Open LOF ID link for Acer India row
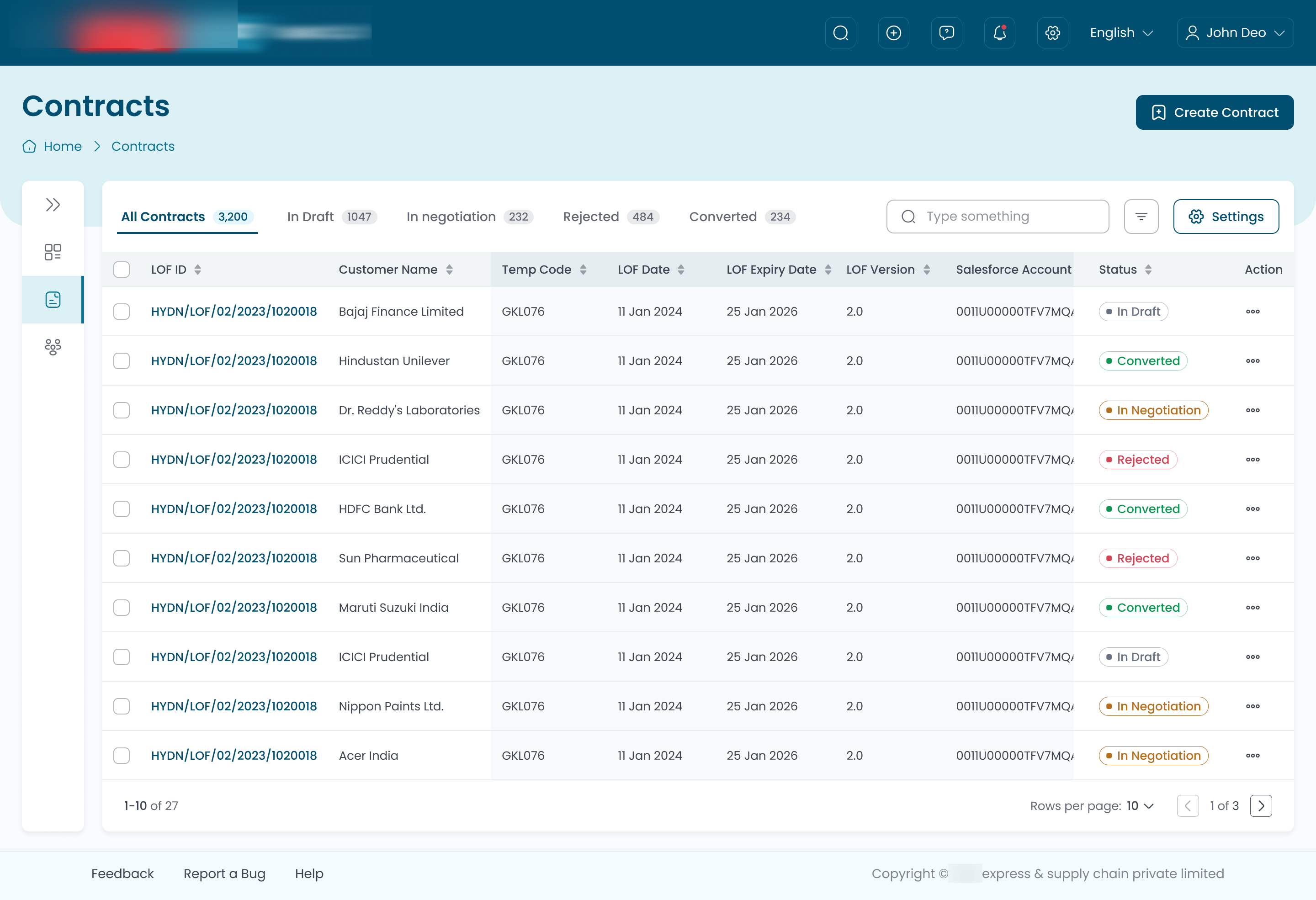Viewport: 1316px width, 900px height. point(234,755)
